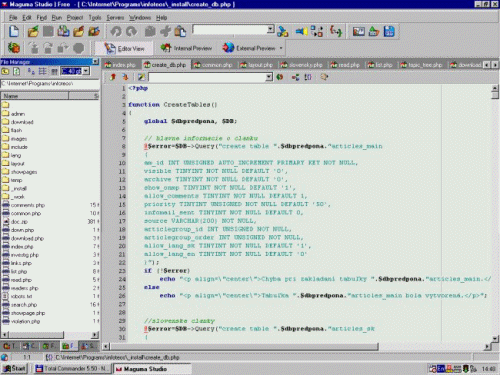Click the picture icon in the main toolbar

359,32
